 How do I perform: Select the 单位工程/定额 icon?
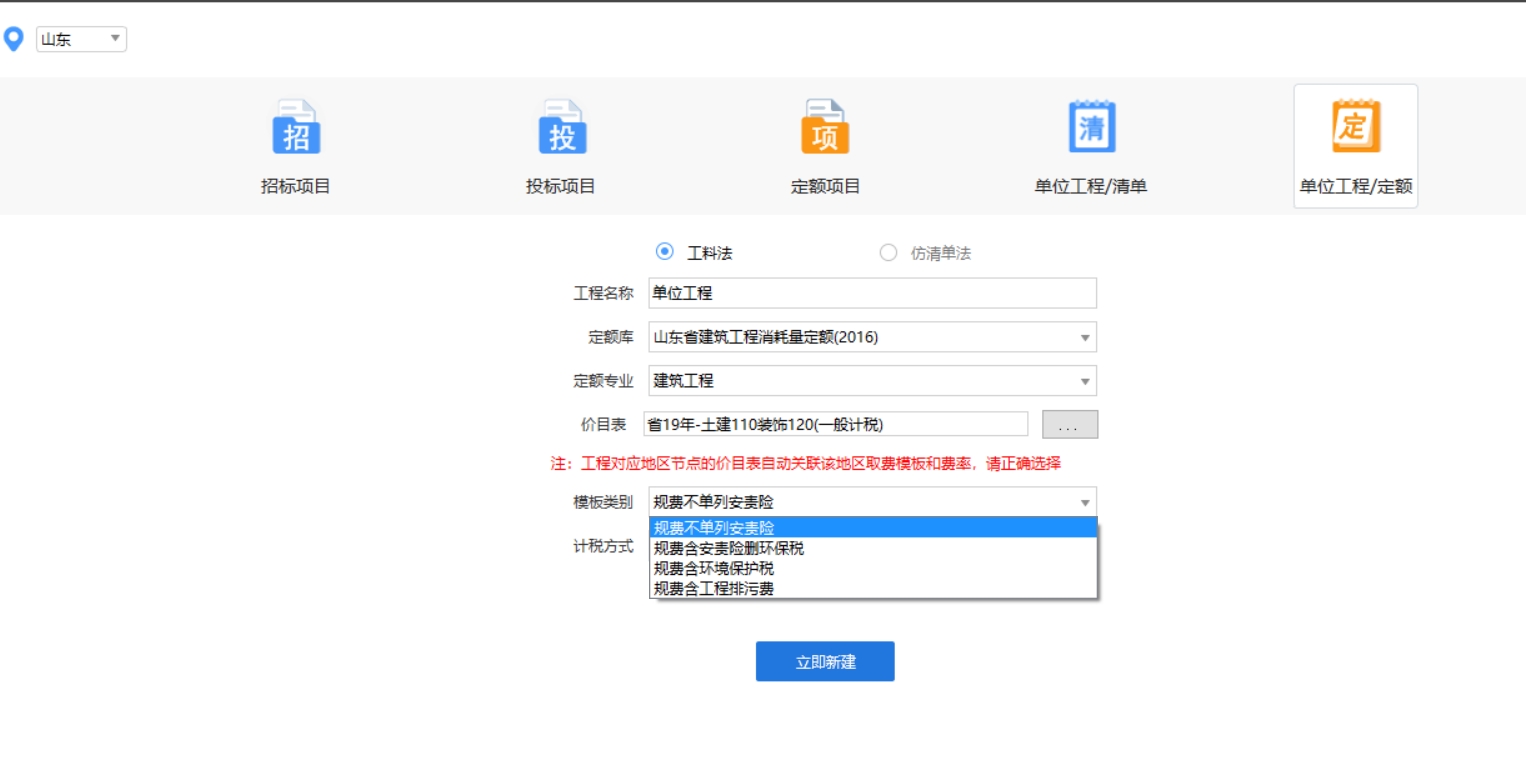[x=1356, y=127]
